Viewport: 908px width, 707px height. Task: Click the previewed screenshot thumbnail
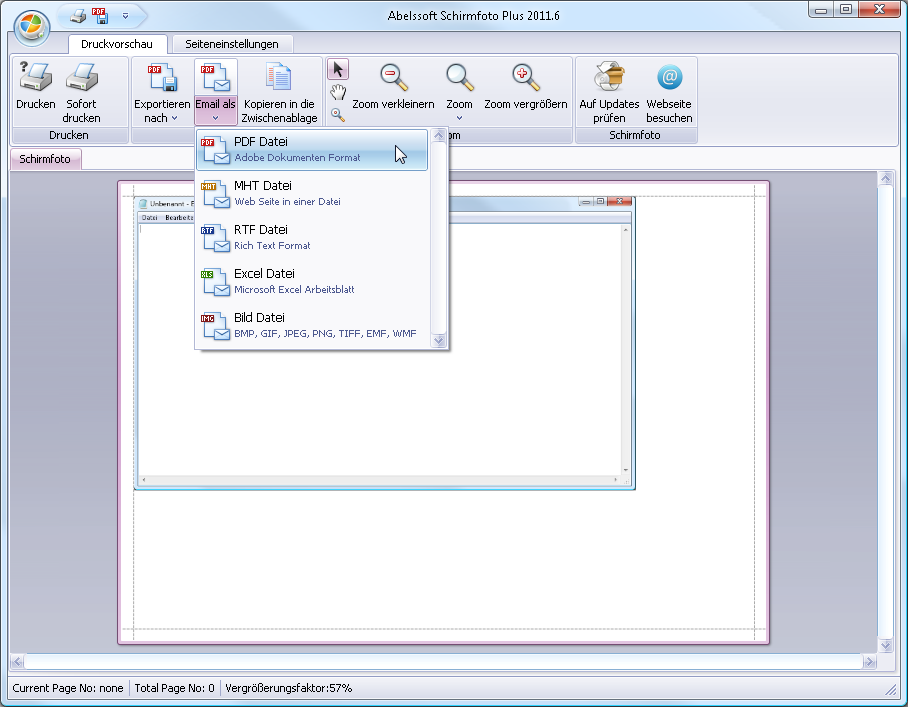coord(385,343)
